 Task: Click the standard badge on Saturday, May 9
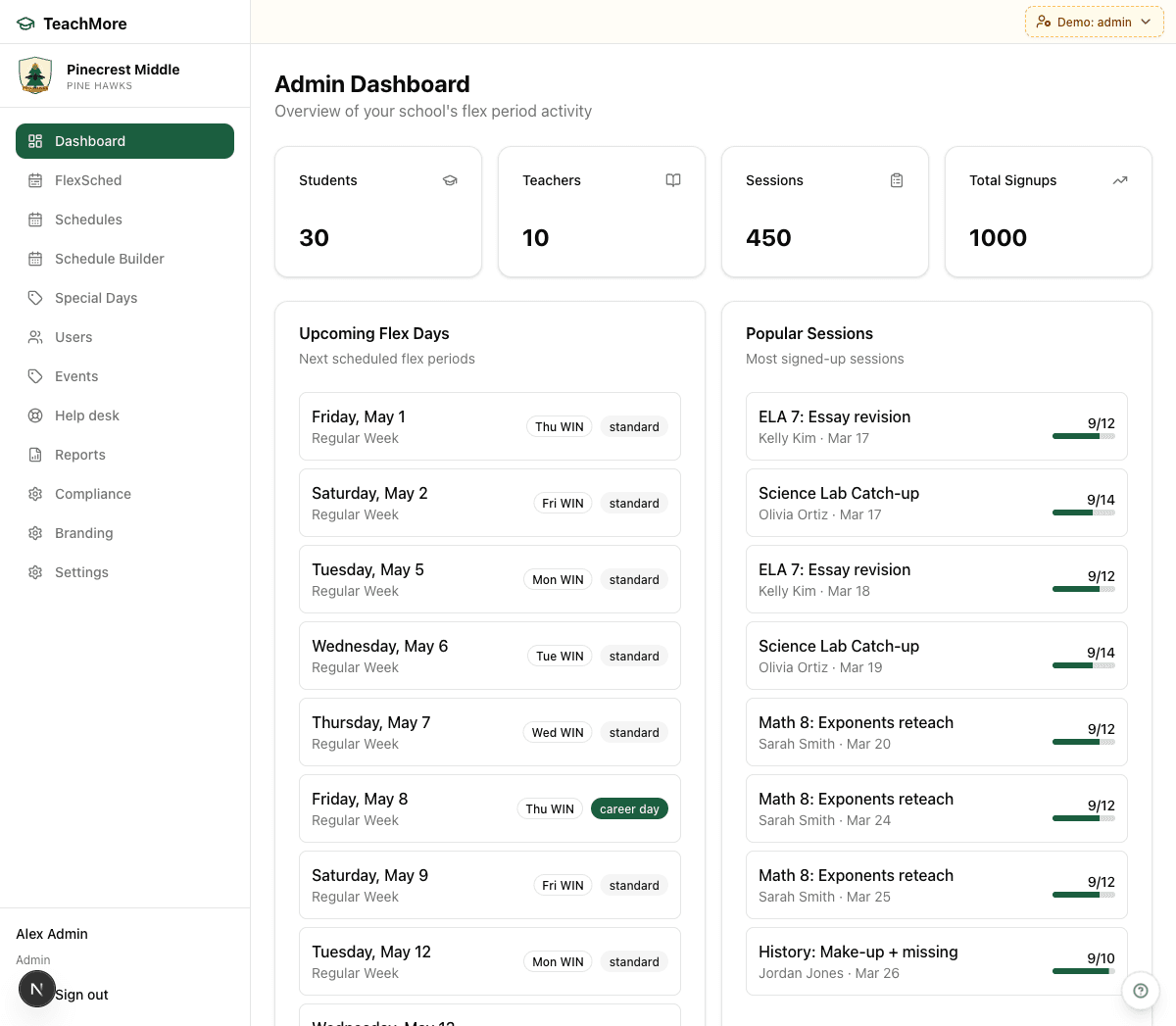(634, 886)
